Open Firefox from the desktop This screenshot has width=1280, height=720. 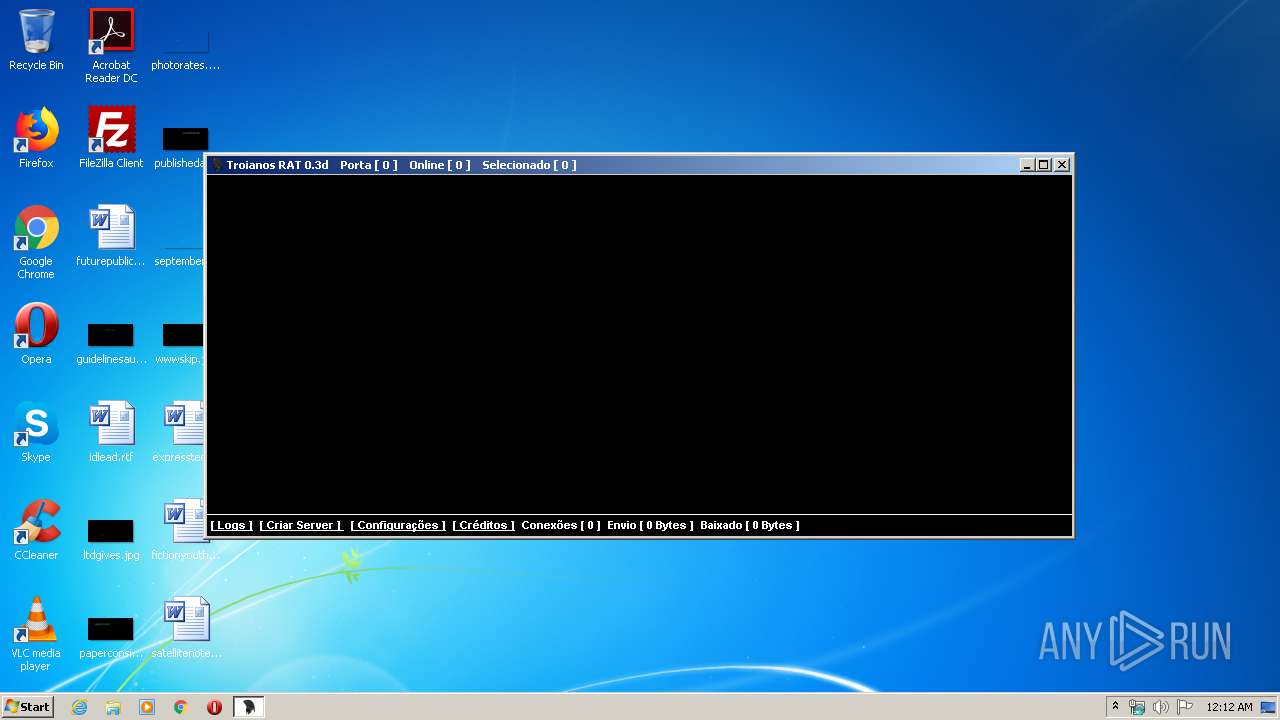tap(36, 138)
